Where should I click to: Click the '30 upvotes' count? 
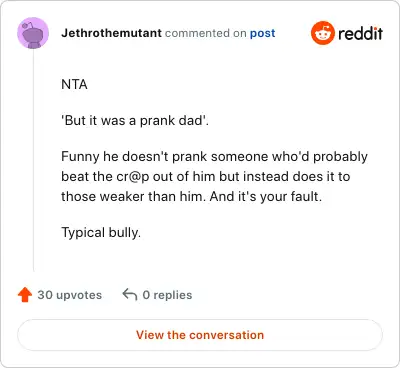69,295
